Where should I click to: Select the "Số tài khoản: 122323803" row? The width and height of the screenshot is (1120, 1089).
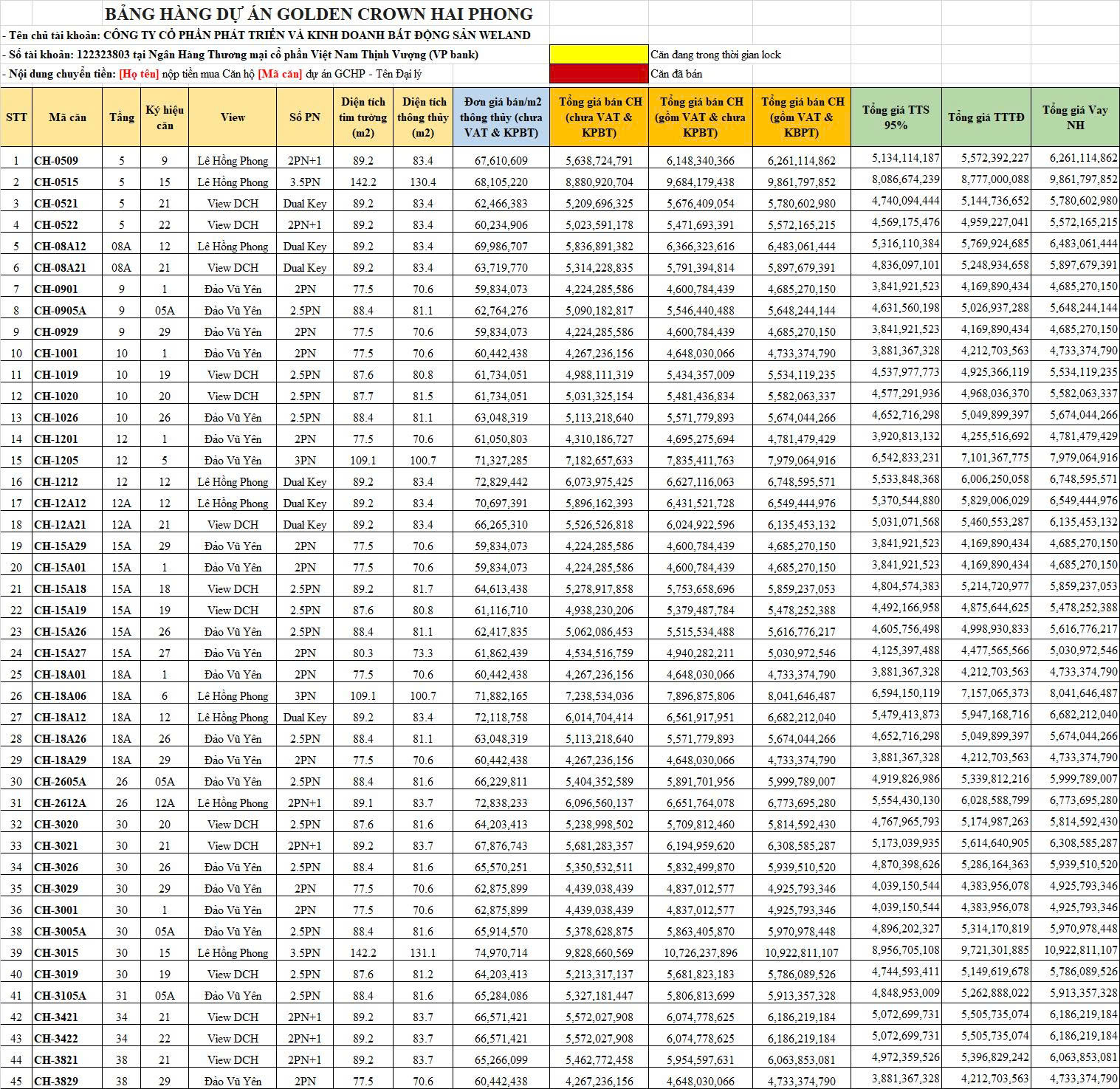coord(240,55)
